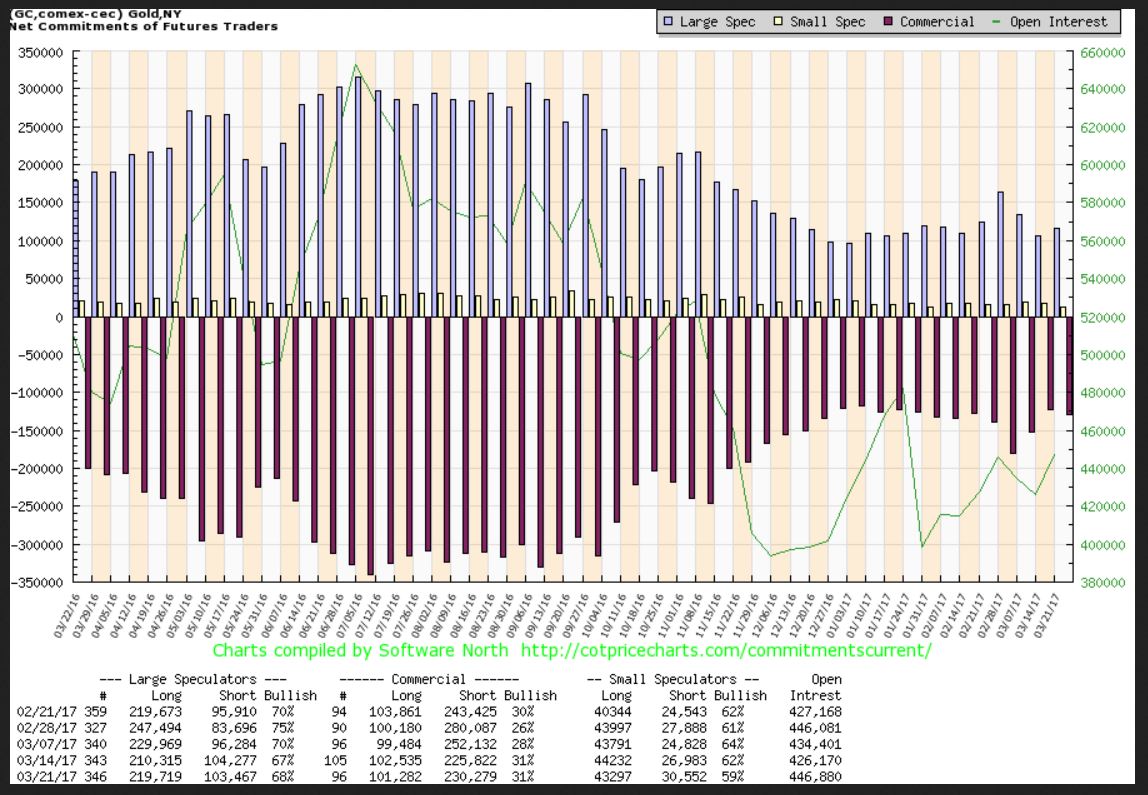The image size is (1148, 795).
Task: Click the Charts compiled by Software North text
Action: click(361, 650)
